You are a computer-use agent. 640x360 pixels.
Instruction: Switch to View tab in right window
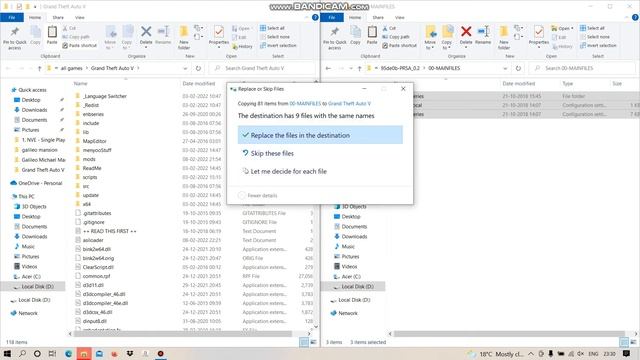(400, 18)
